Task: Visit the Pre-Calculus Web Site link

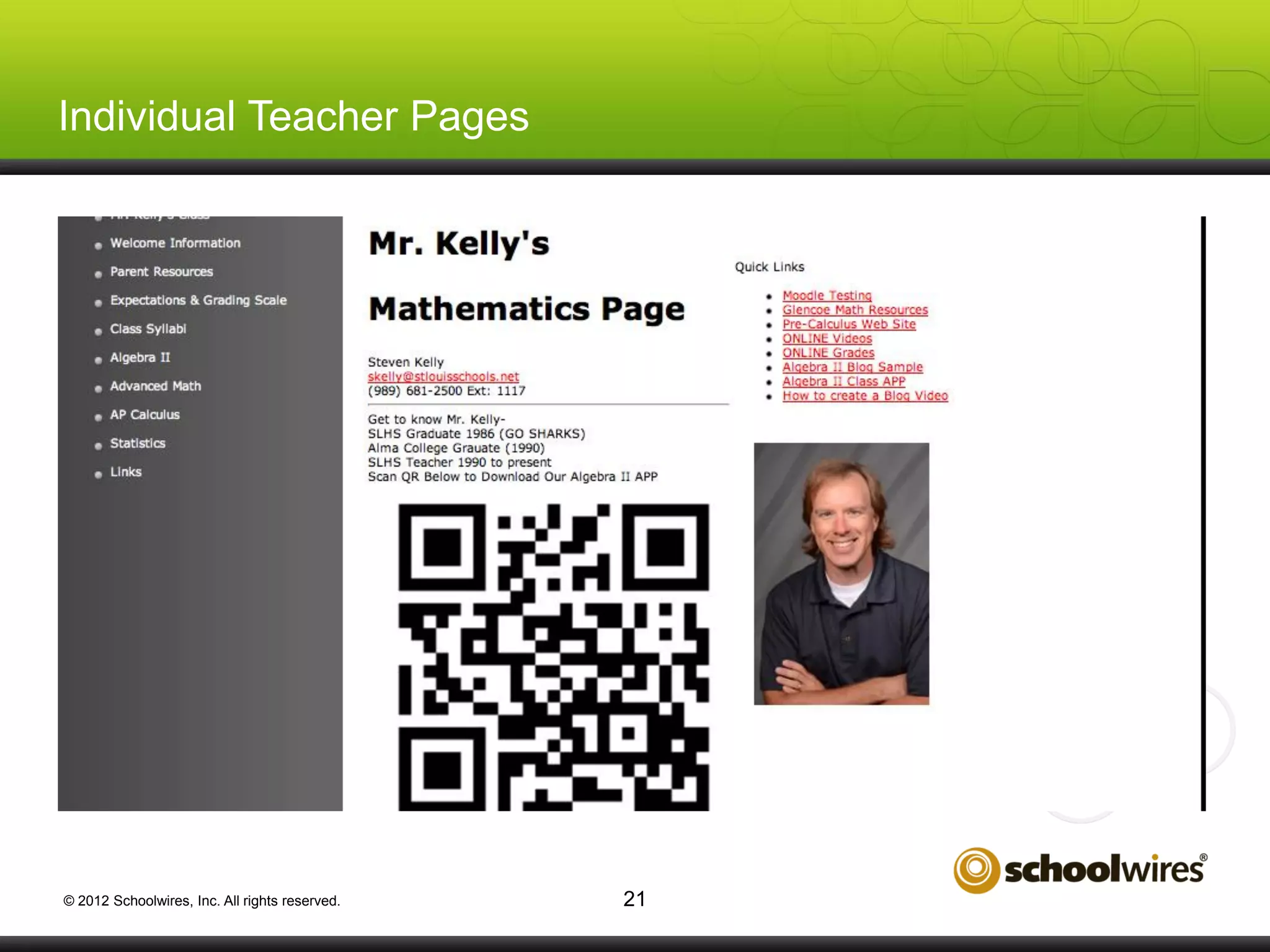Action: click(849, 324)
